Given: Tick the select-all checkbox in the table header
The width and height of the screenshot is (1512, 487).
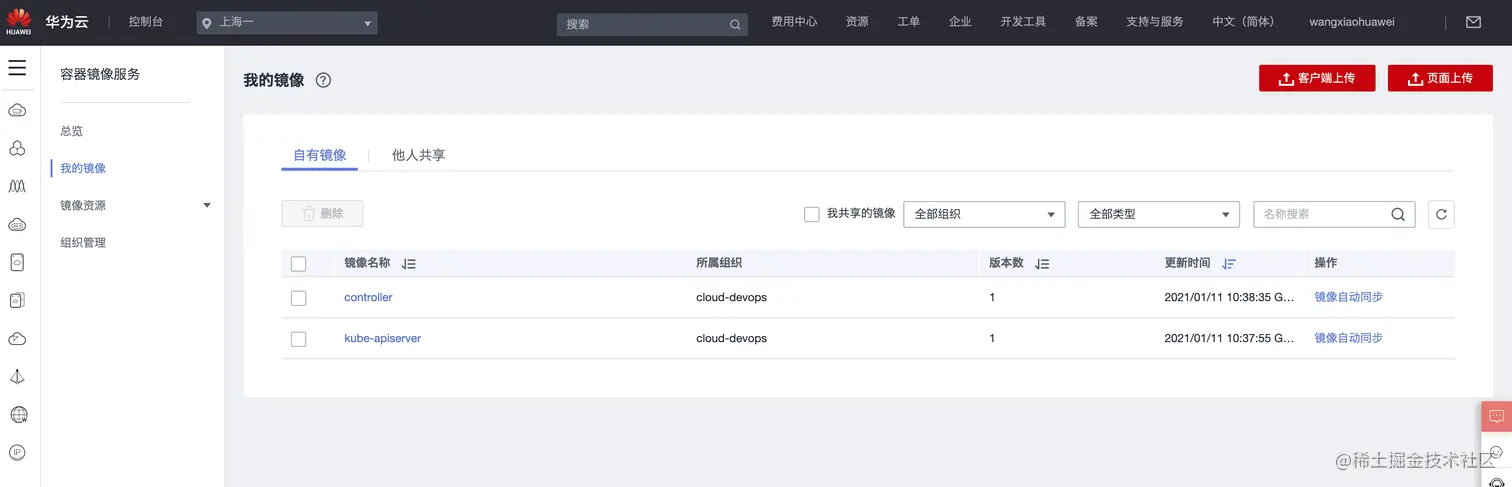Looking at the screenshot, I should pos(298,264).
